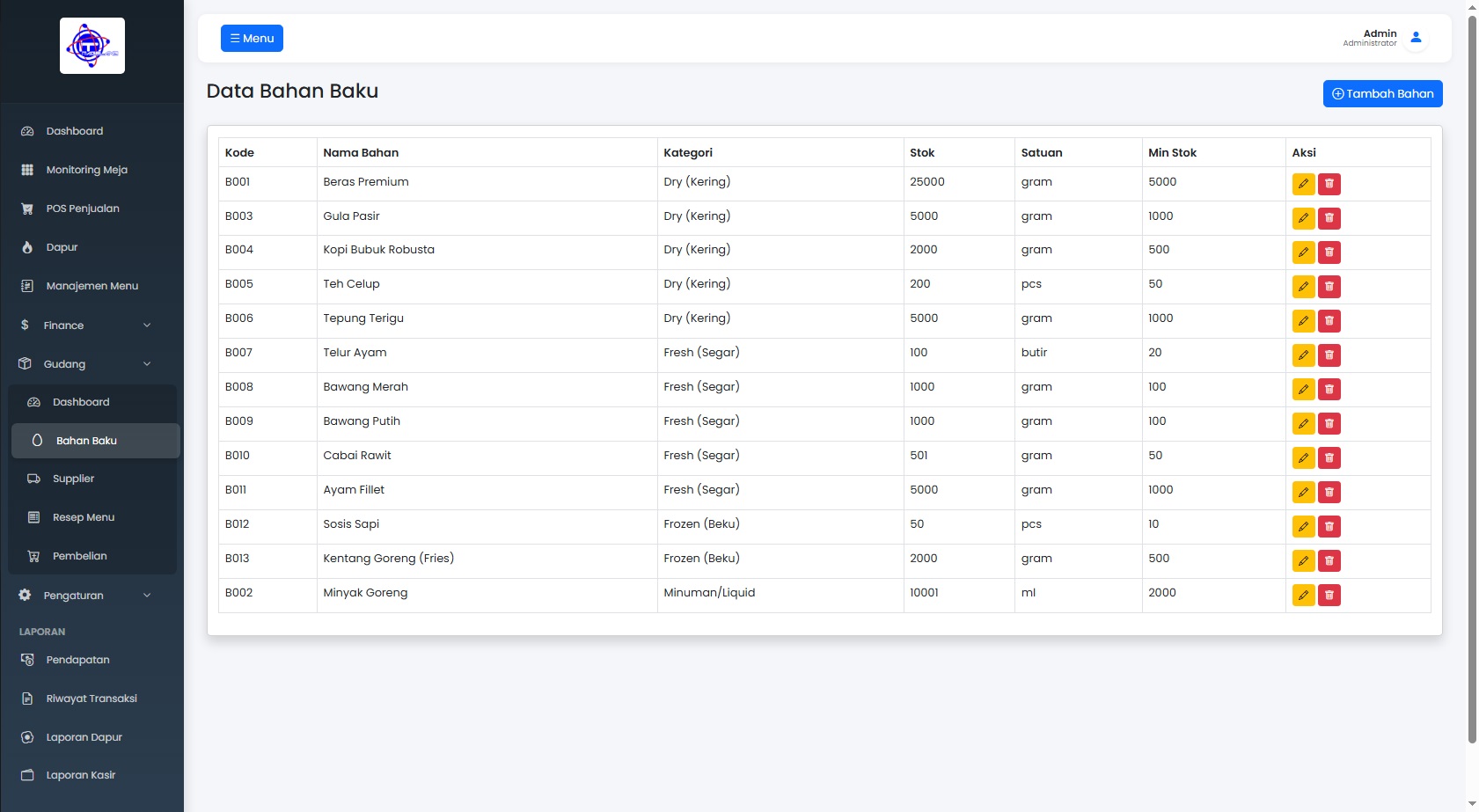Open the Admin user profile icon
The image size is (1479, 812).
pyautogui.click(x=1416, y=38)
